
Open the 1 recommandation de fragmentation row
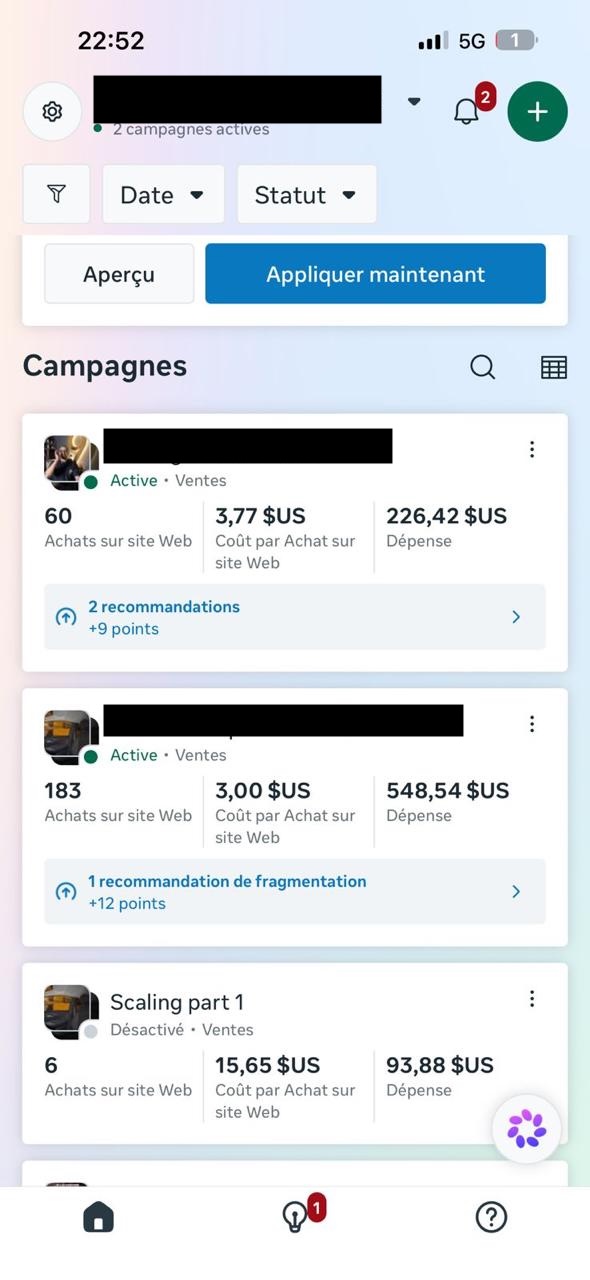(295, 892)
